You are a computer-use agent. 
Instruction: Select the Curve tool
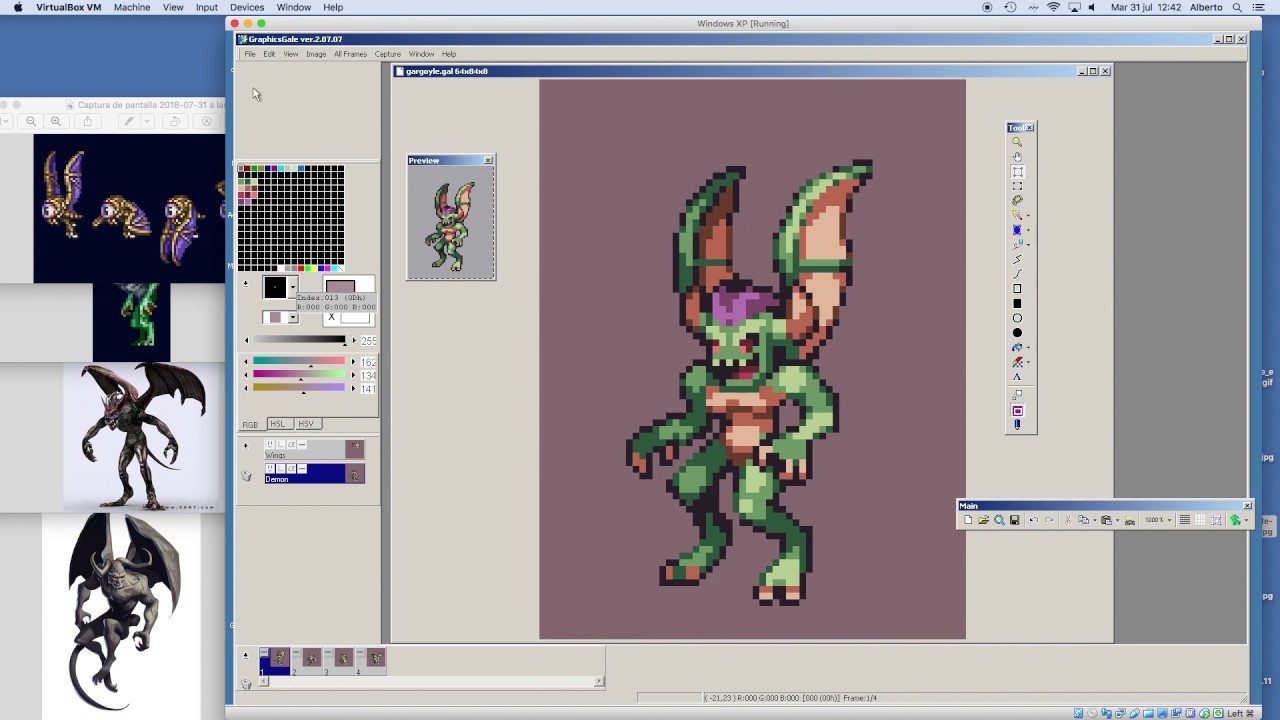pyautogui.click(x=1017, y=274)
